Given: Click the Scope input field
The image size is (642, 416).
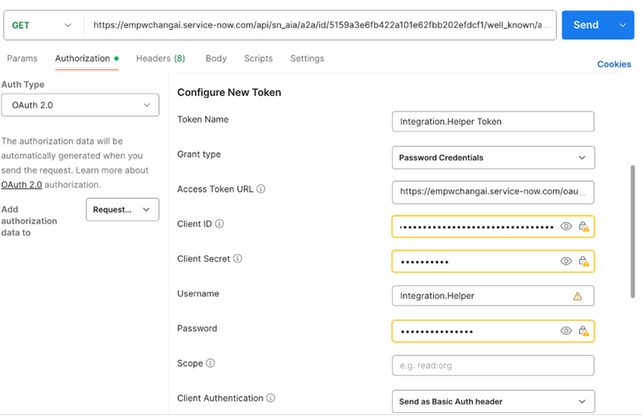Looking at the screenshot, I should (x=494, y=365).
